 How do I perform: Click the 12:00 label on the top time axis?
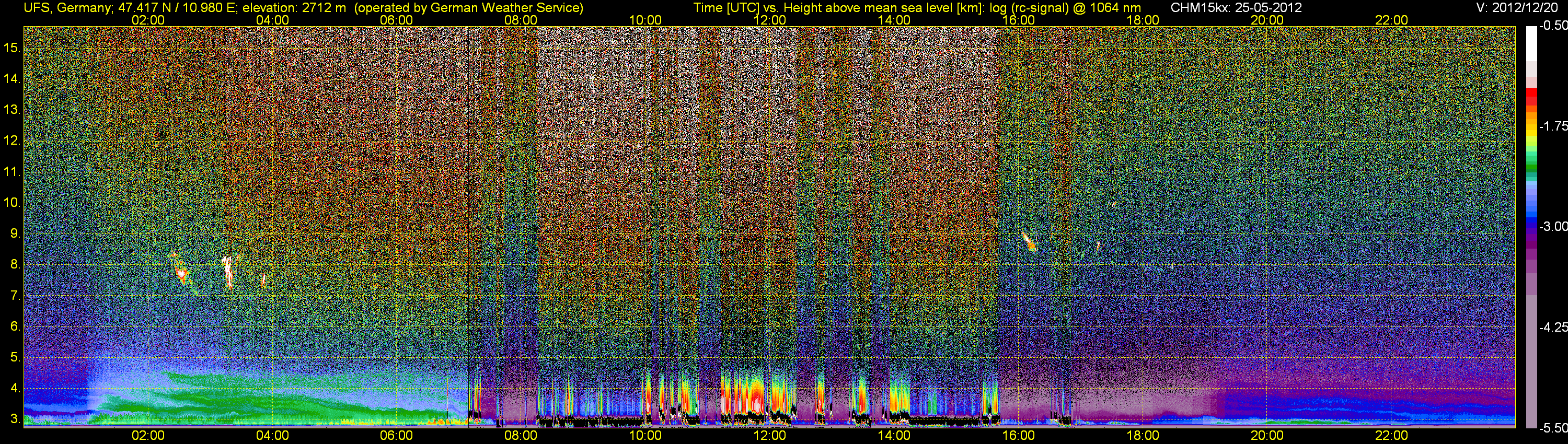tap(769, 19)
